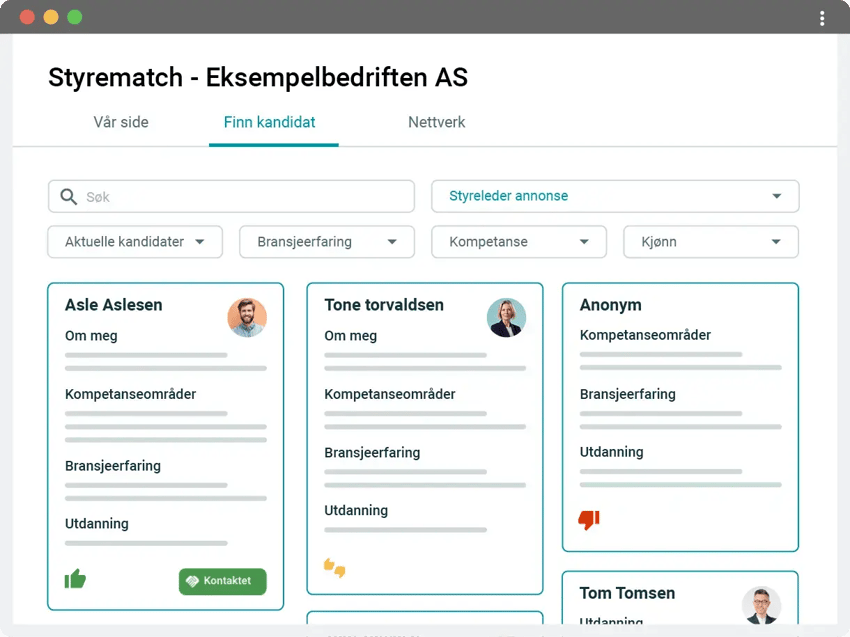Viewport: 850px width, 637px height.
Task: Click Tom Tomsen's avatar image
Action: pos(762,605)
